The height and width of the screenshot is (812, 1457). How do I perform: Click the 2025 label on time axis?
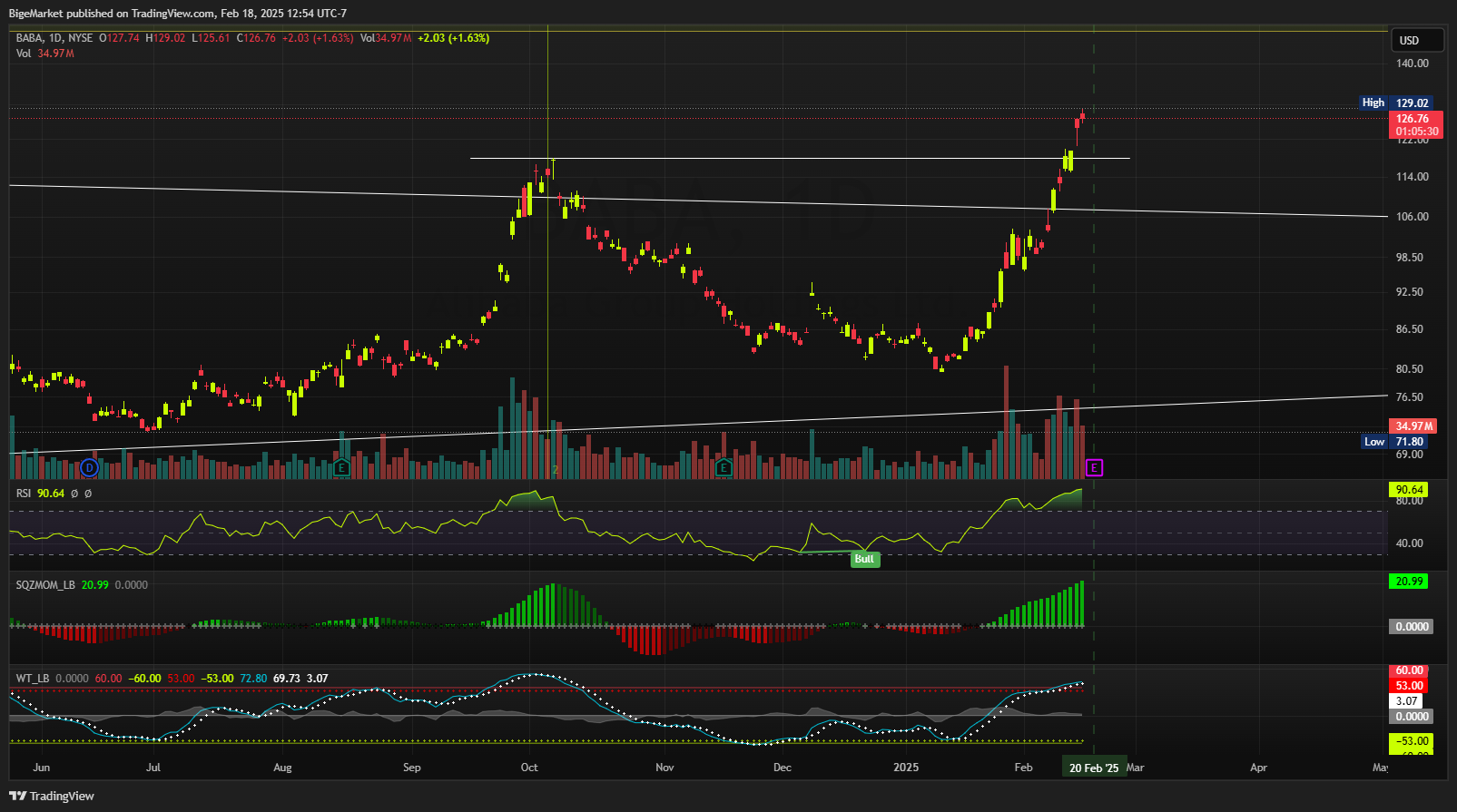[906, 768]
